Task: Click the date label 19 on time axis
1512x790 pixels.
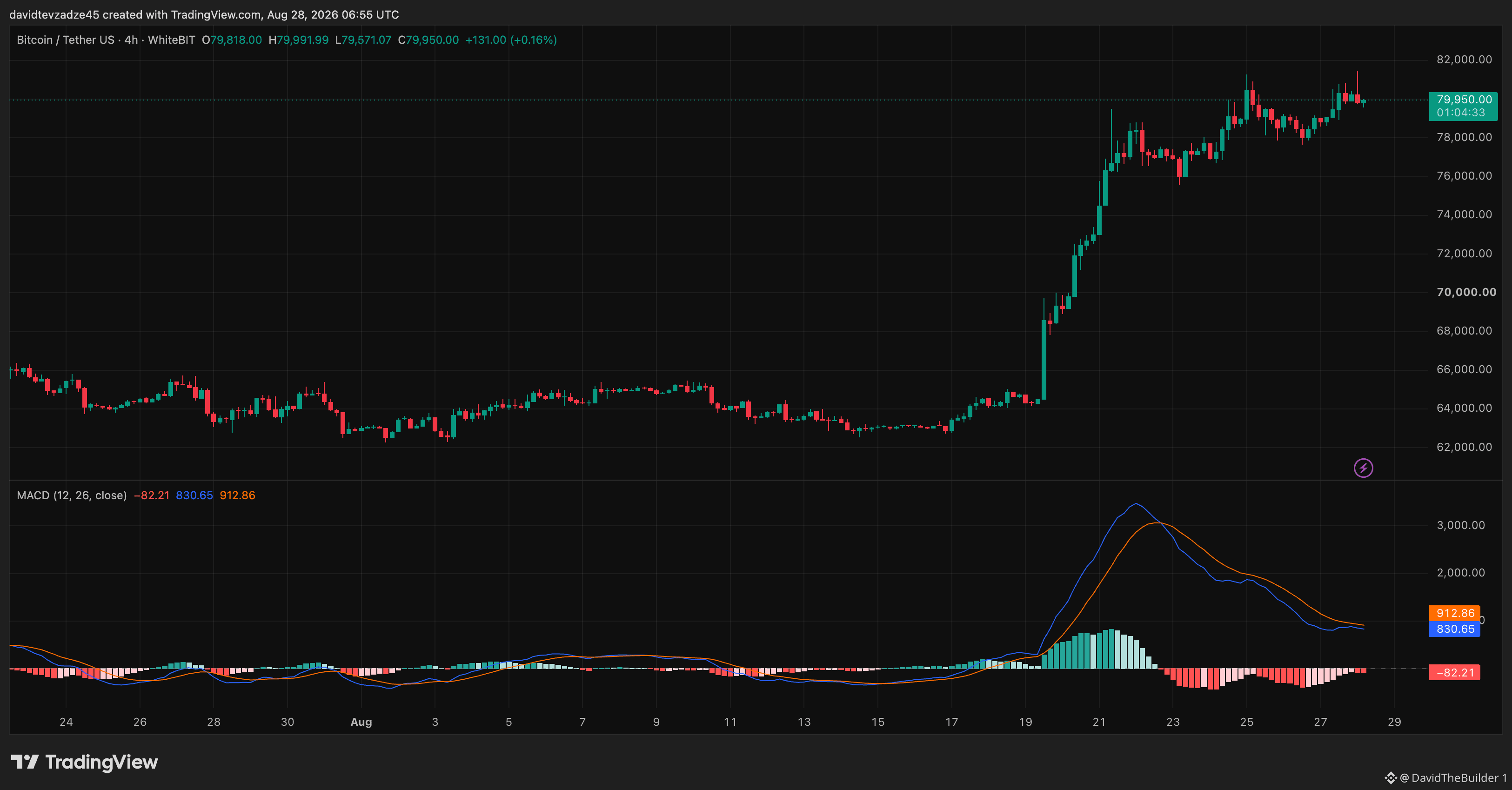Action: (x=1025, y=722)
